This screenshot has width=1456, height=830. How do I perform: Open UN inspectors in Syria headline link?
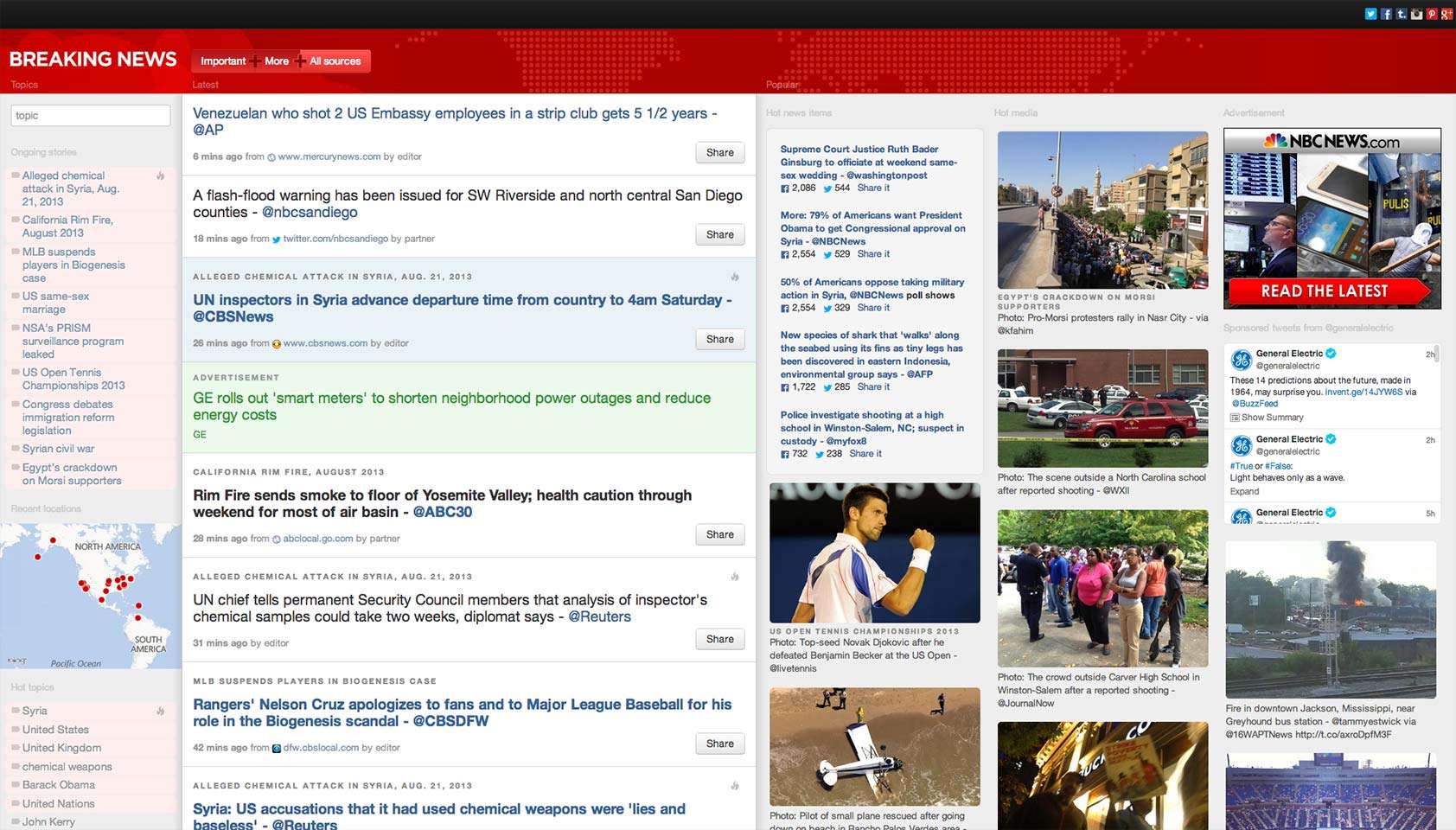463,308
